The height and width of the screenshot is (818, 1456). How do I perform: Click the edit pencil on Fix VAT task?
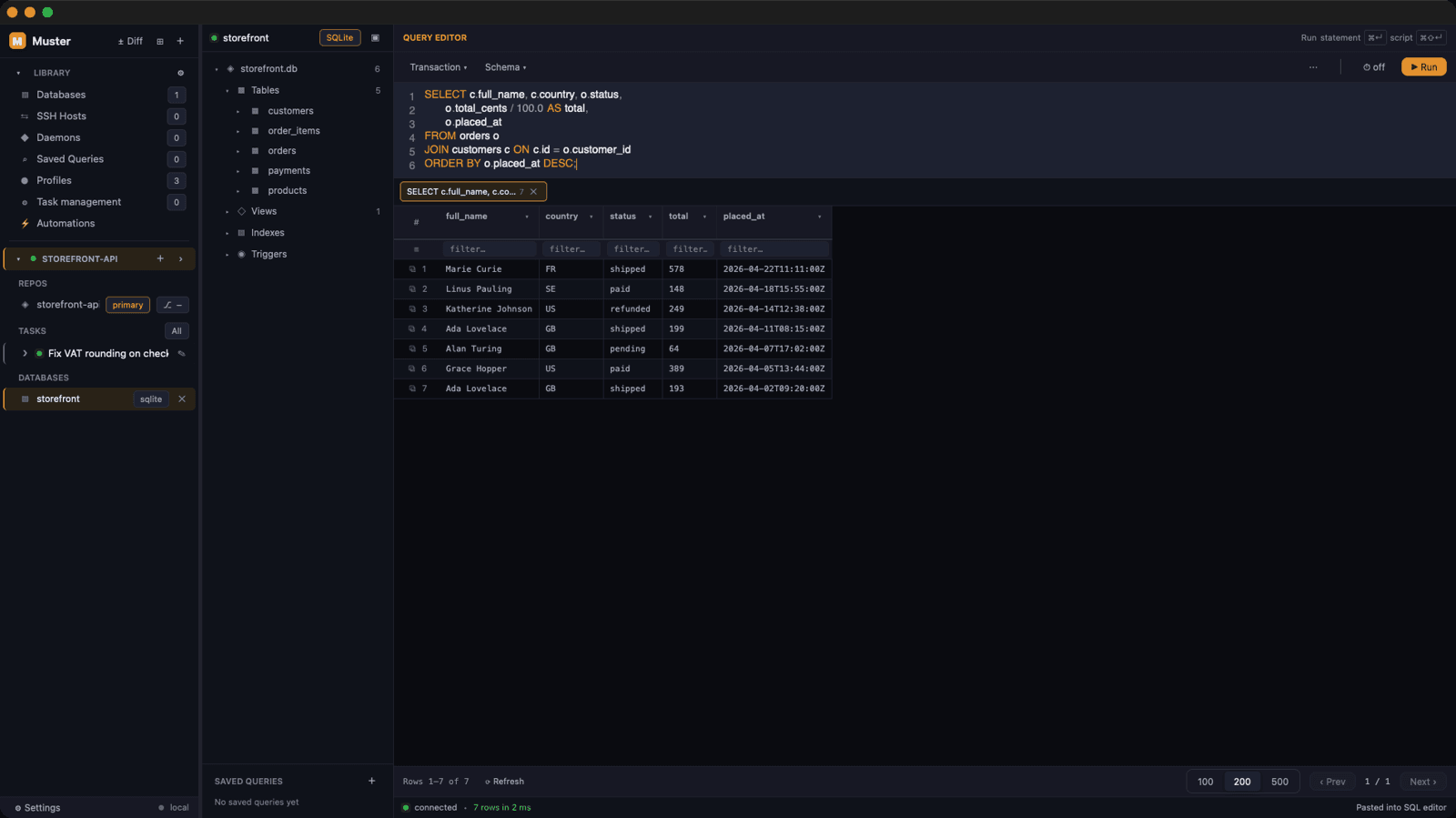click(x=181, y=354)
